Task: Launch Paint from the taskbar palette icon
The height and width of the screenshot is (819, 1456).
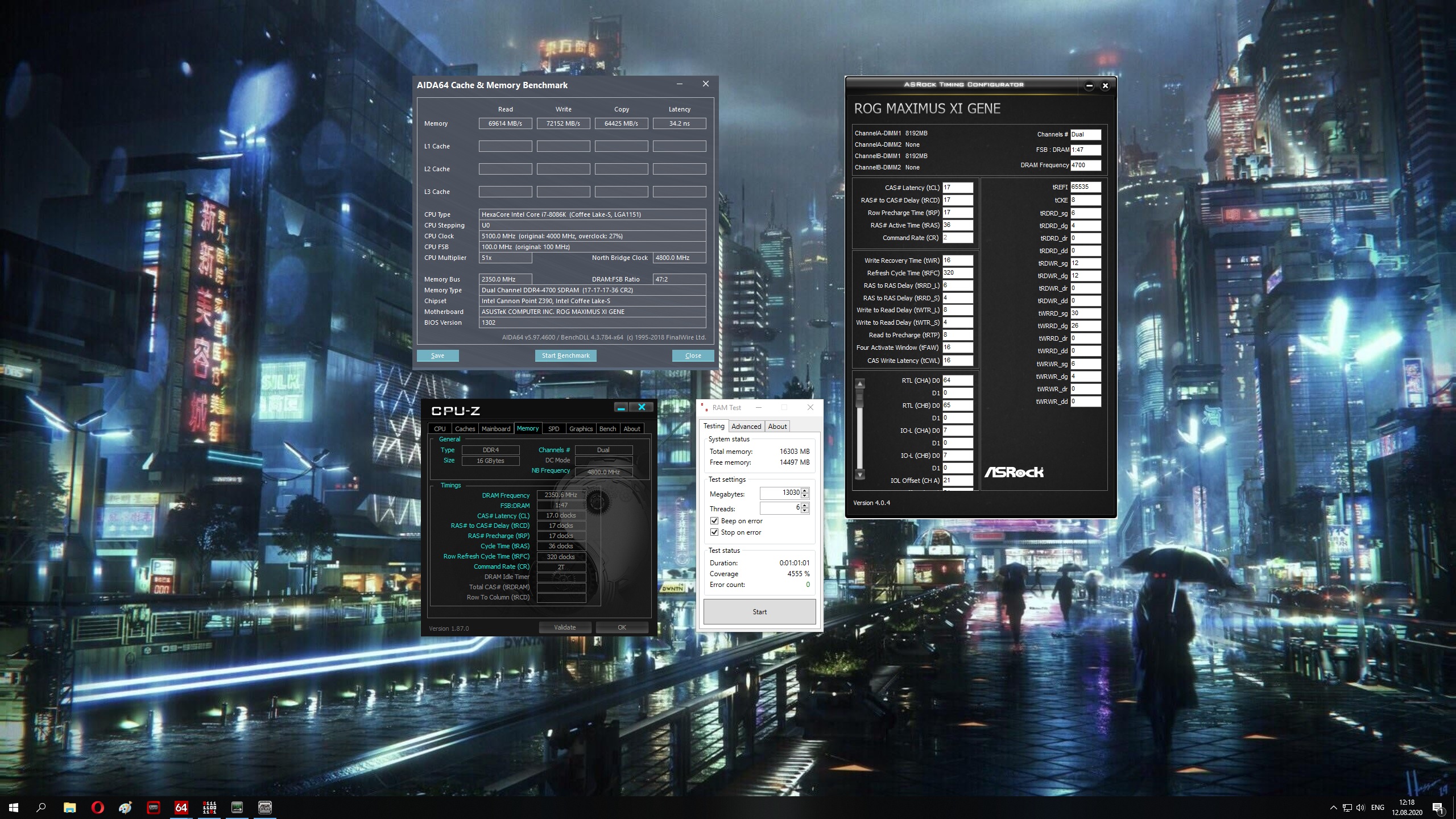Action: [125, 807]
